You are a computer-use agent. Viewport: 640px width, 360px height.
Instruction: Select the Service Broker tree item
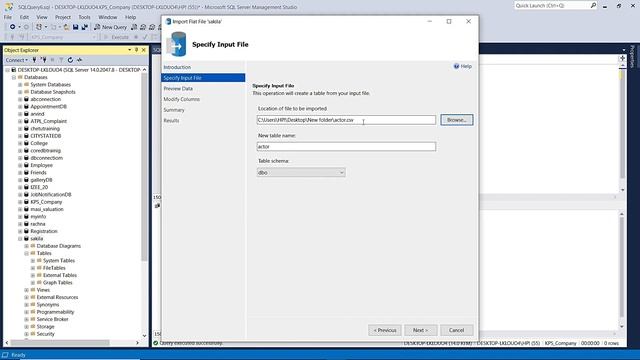tap(52, 319)
